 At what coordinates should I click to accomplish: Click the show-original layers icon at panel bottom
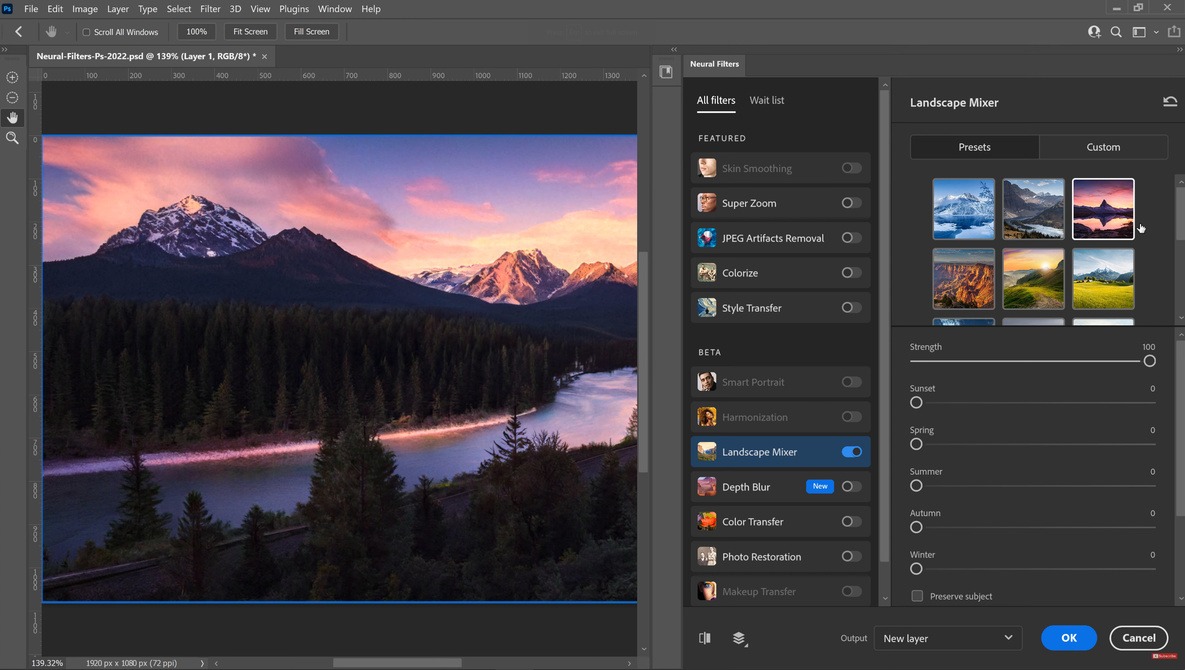click(x=737, y=637)
